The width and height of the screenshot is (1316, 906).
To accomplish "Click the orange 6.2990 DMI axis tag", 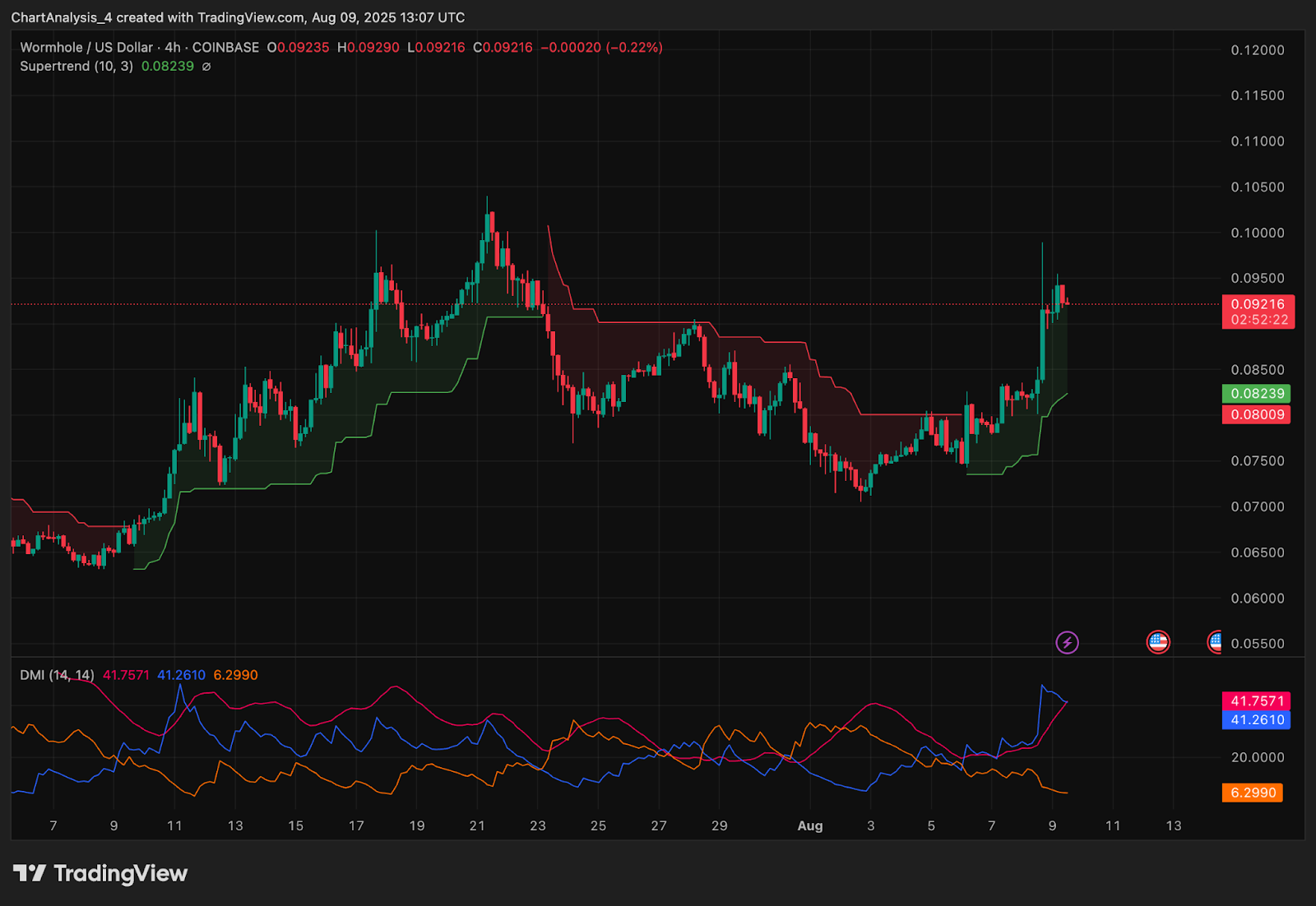I will pyautogui.click(x=1253, y=793).
